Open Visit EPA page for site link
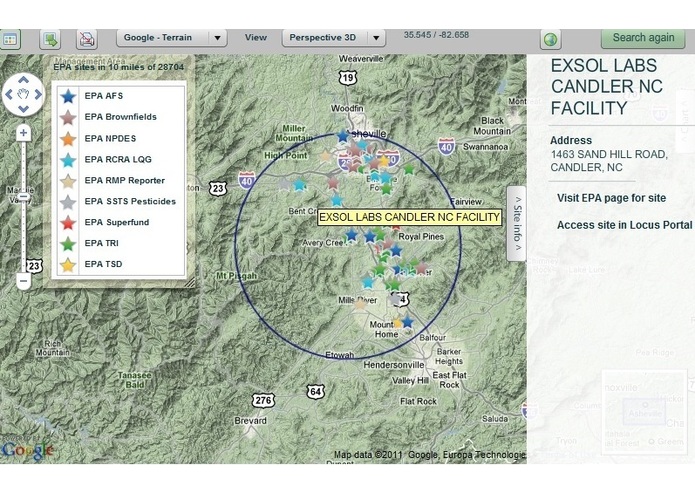The image size is (695, 494). 611,198
